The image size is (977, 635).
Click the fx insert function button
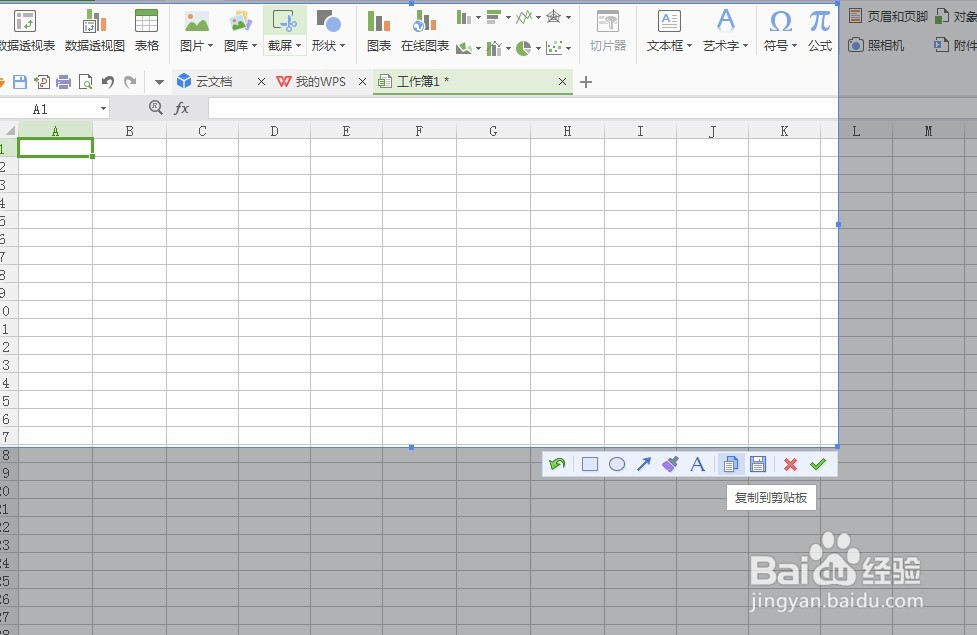[x=181, y=108]
